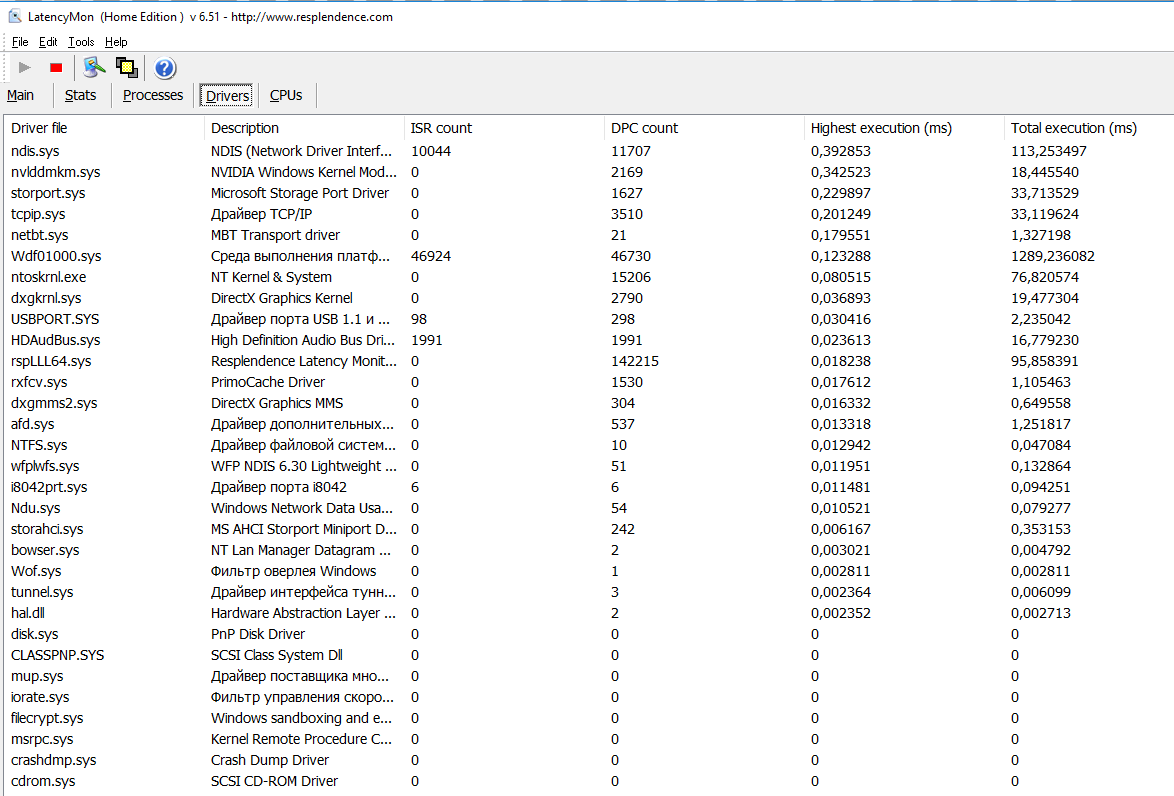Image resolution: width=1174 pixels, height=796 pixels.
Task: Click total execution value 1289,236082
Action: [x=1053, y=256]
